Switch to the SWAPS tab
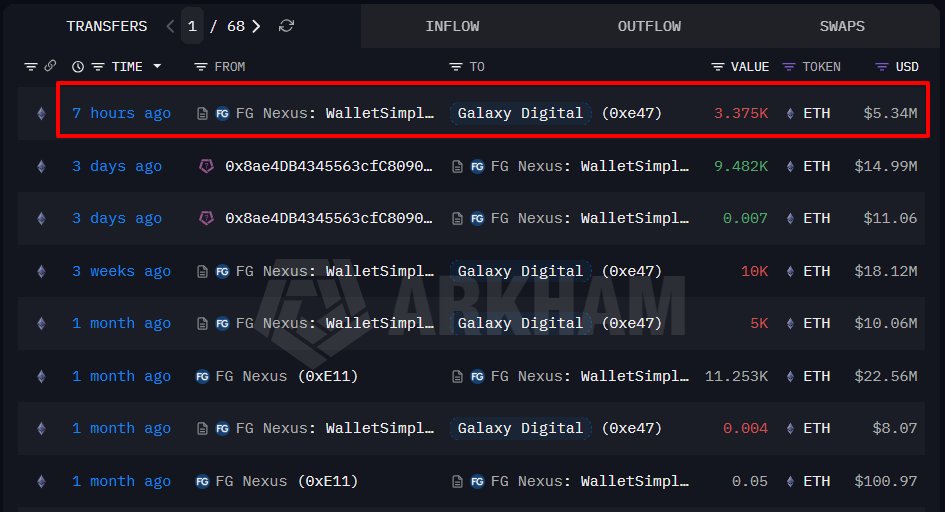The image size is (945, 512). [x=842, y=26]
